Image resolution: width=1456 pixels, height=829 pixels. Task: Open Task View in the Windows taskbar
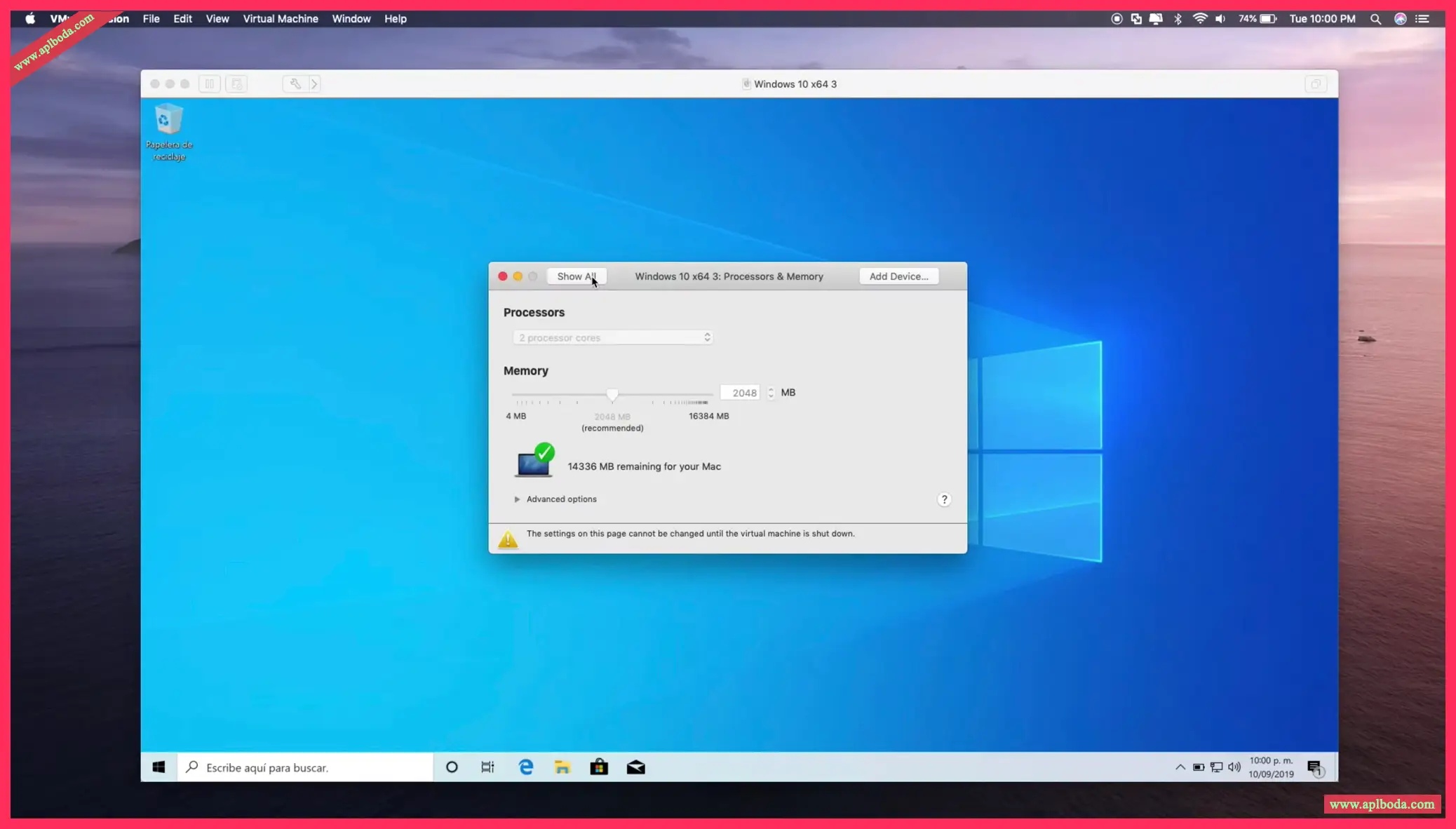pyautogui.click(x=487, y=767)
